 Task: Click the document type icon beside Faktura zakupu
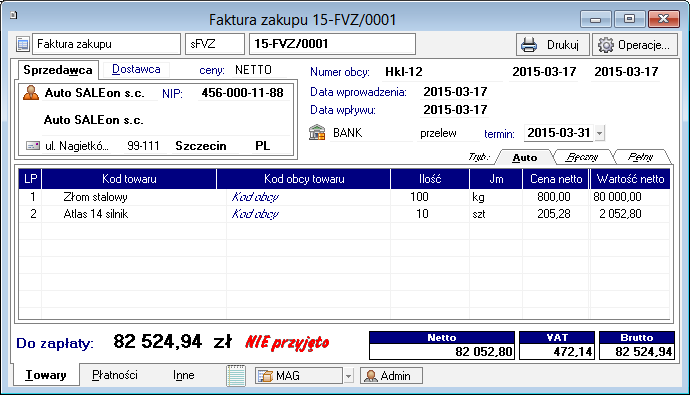[22, 44]
